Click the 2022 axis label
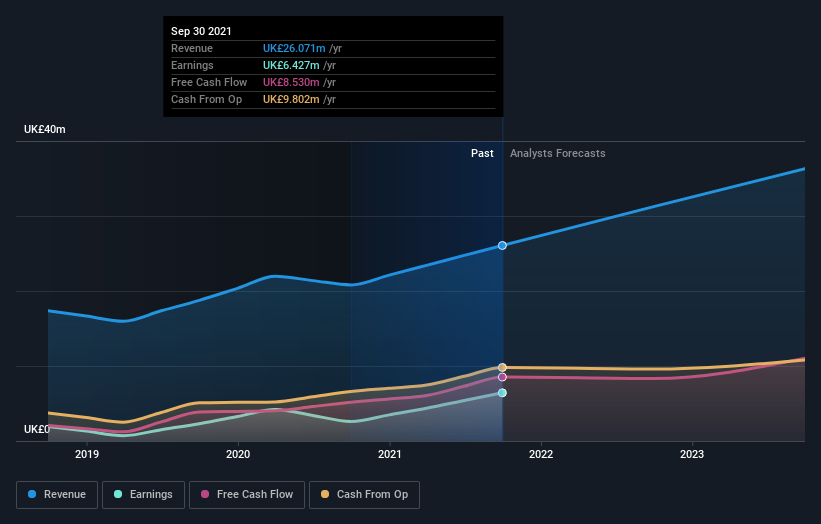Screen dimensions: 821x524 [541, 454]
